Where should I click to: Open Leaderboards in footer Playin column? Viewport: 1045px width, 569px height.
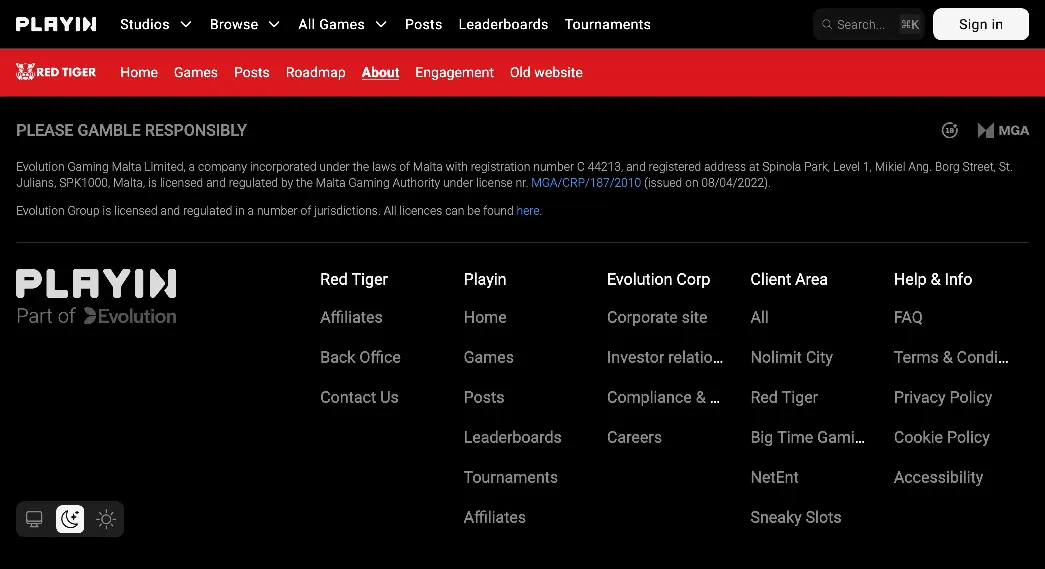pos(513,437)
